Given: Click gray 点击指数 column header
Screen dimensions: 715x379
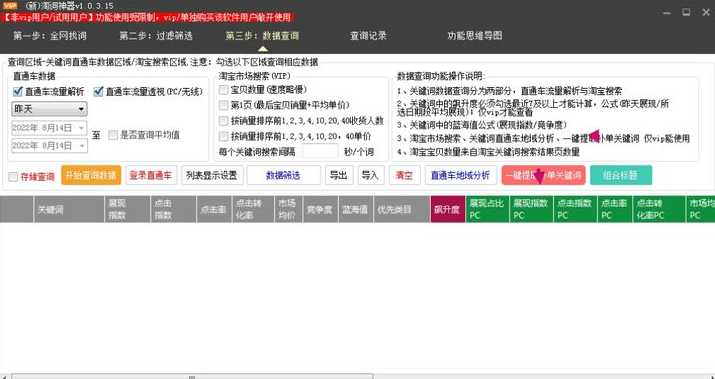Looking at the screenshot, I should (x=173, y=209).
